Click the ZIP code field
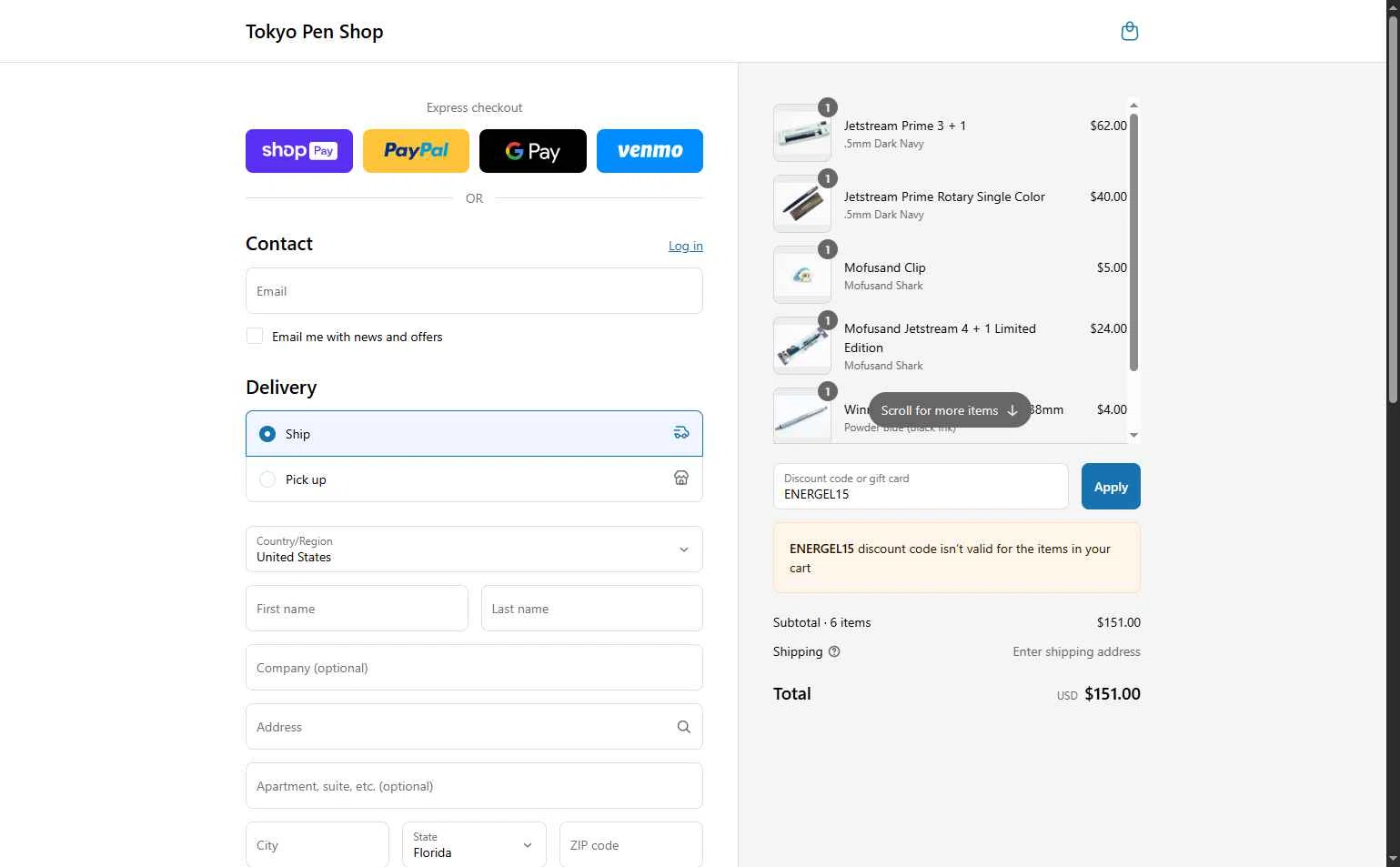The image size is (1400, 867). click(631, 845)
